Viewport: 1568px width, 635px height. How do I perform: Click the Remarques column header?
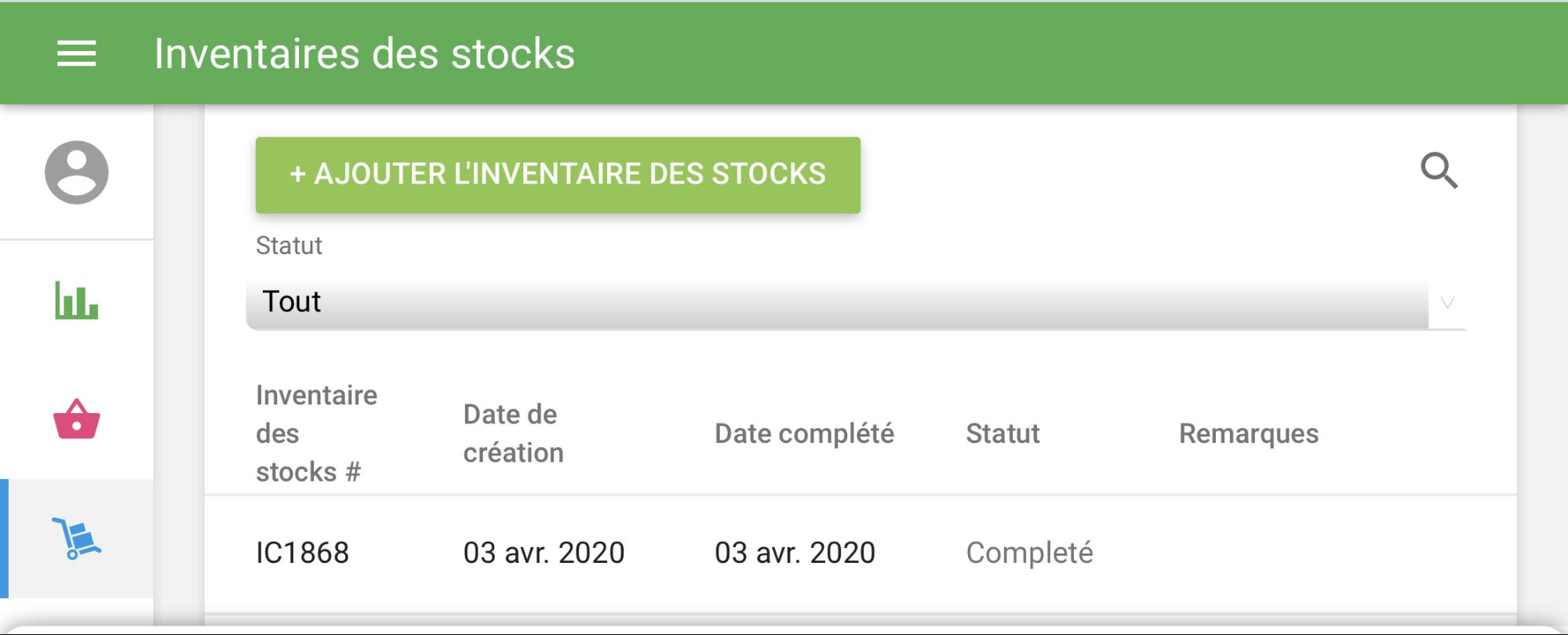1248,434
